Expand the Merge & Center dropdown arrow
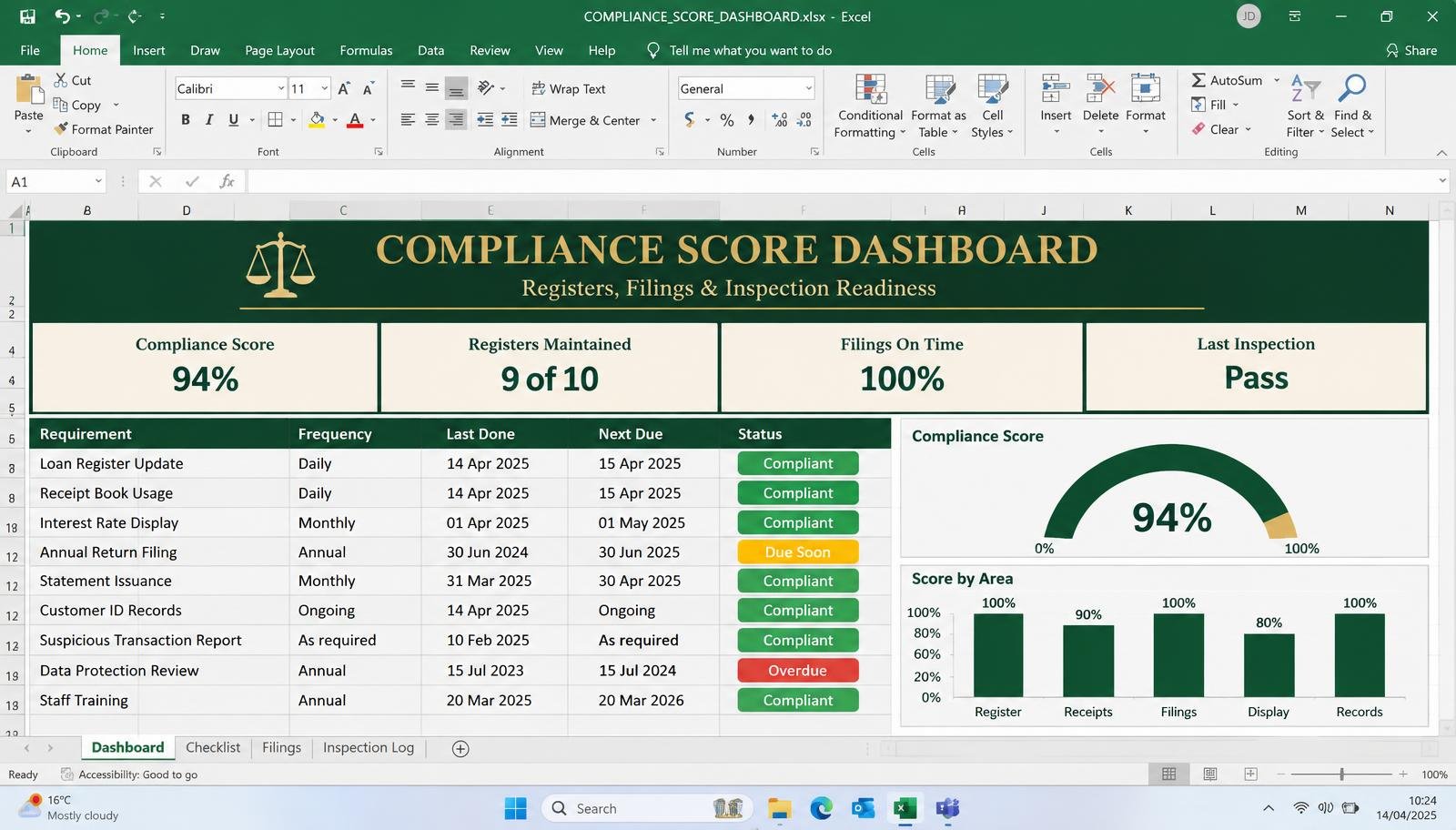This screenshot has height=830, width=1456. tap(653, 120)
